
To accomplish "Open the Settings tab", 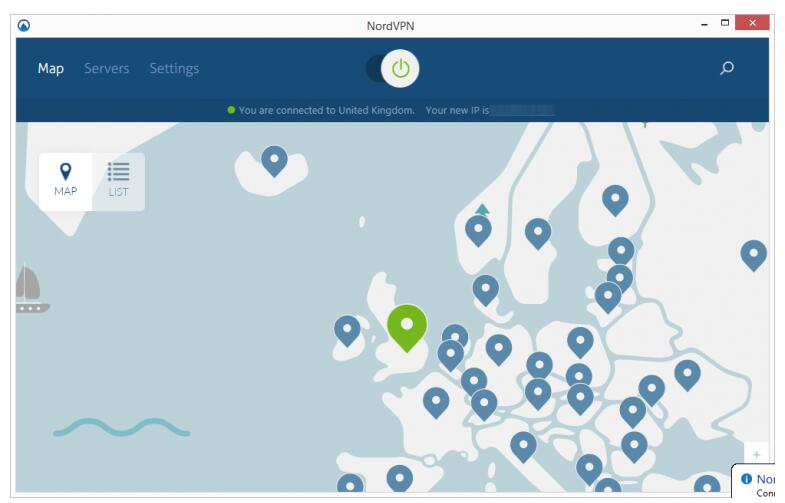I will click(174, 68).
